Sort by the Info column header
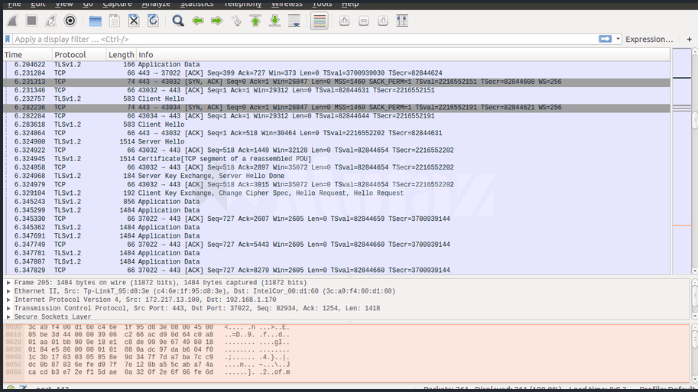The height and width of the screenshot is (392, 698). point(403,54)
